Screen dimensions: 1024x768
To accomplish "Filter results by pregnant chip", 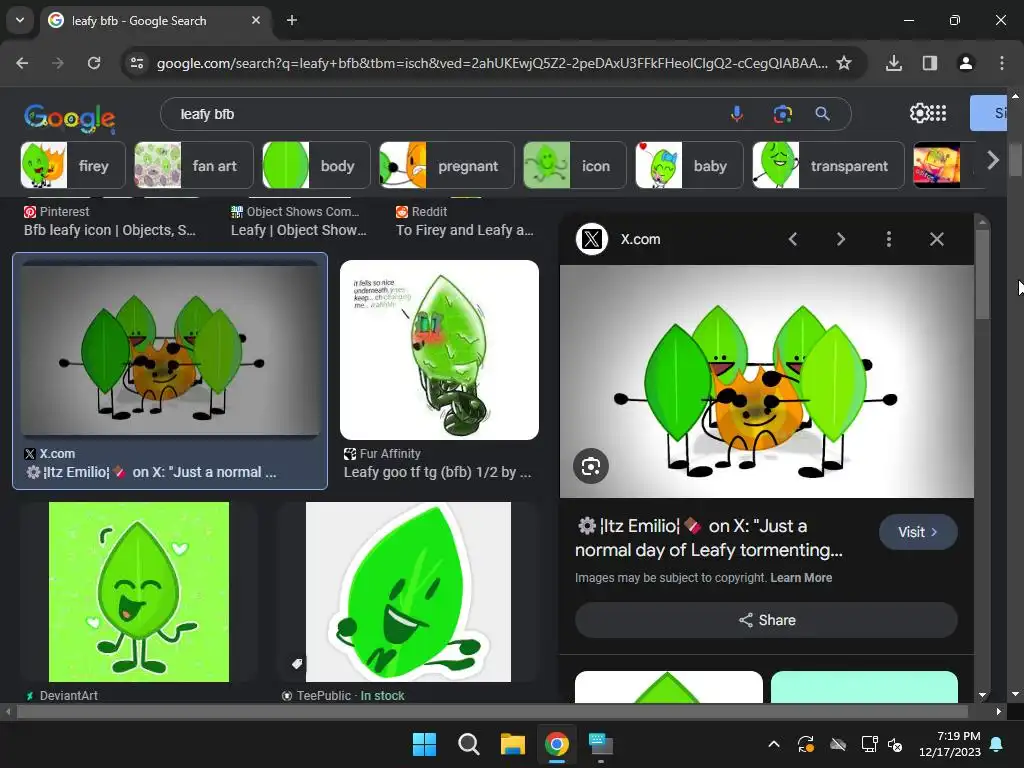I will tap(447, 165).
